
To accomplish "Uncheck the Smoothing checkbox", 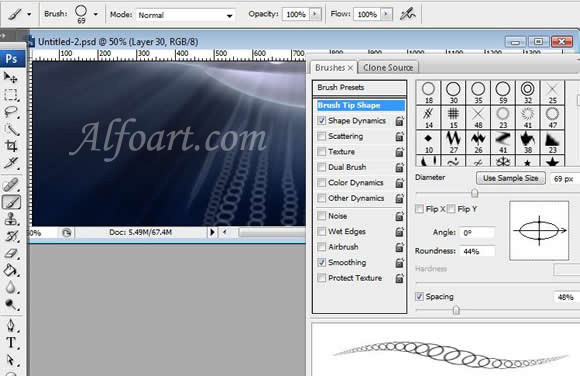I will click(321, 262).
